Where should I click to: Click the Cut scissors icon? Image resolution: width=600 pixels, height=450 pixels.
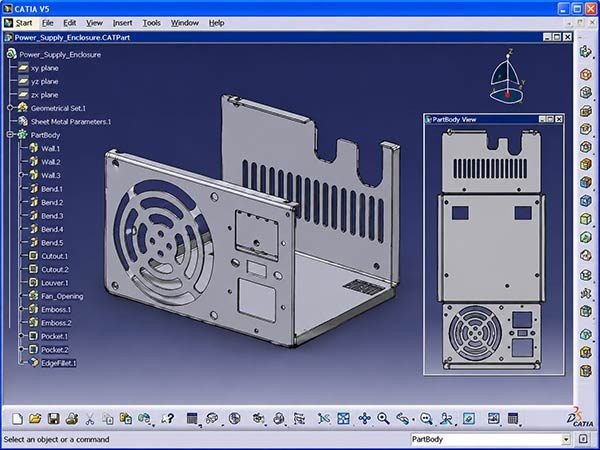90,419
